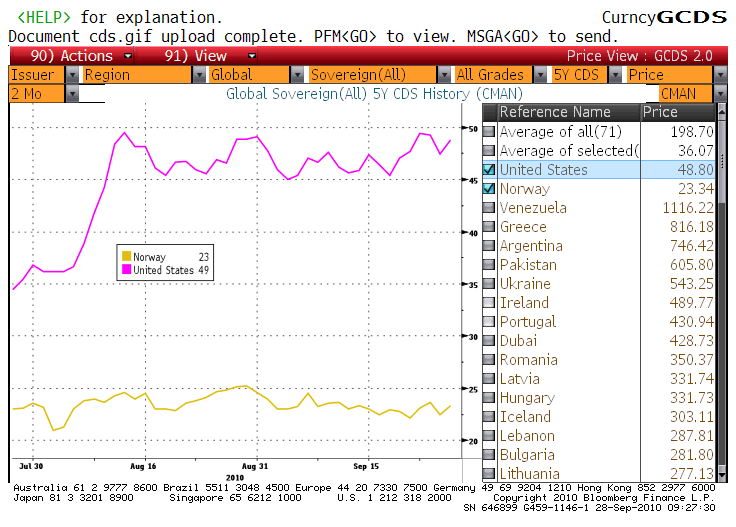Expand the CMAN source dropdown arrow
736x527 pixels.
(720, 94)
